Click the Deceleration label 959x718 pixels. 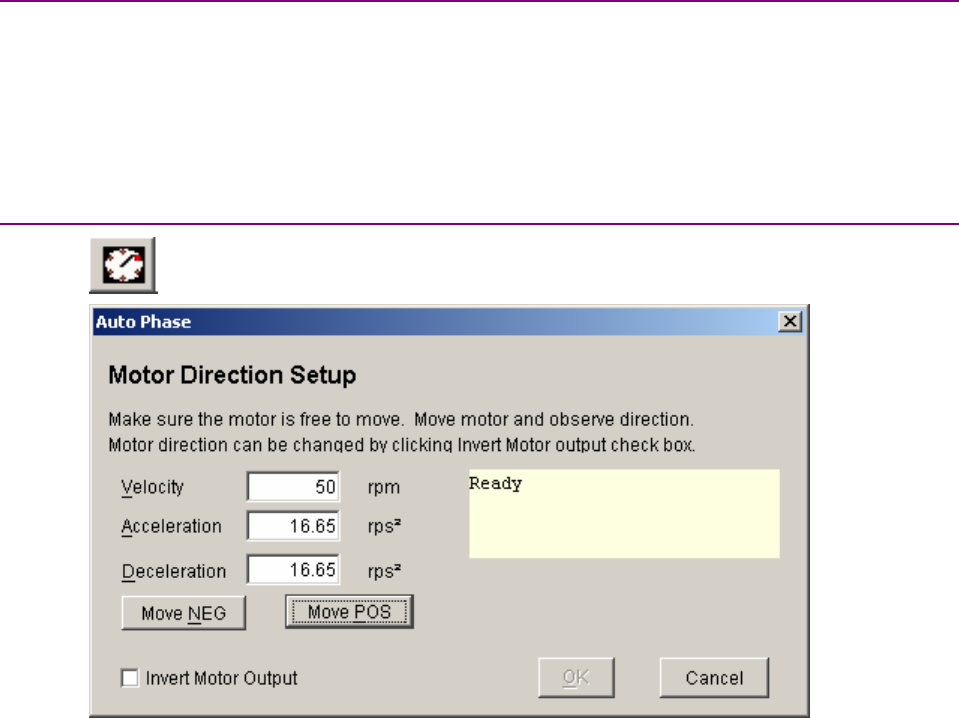174,571
